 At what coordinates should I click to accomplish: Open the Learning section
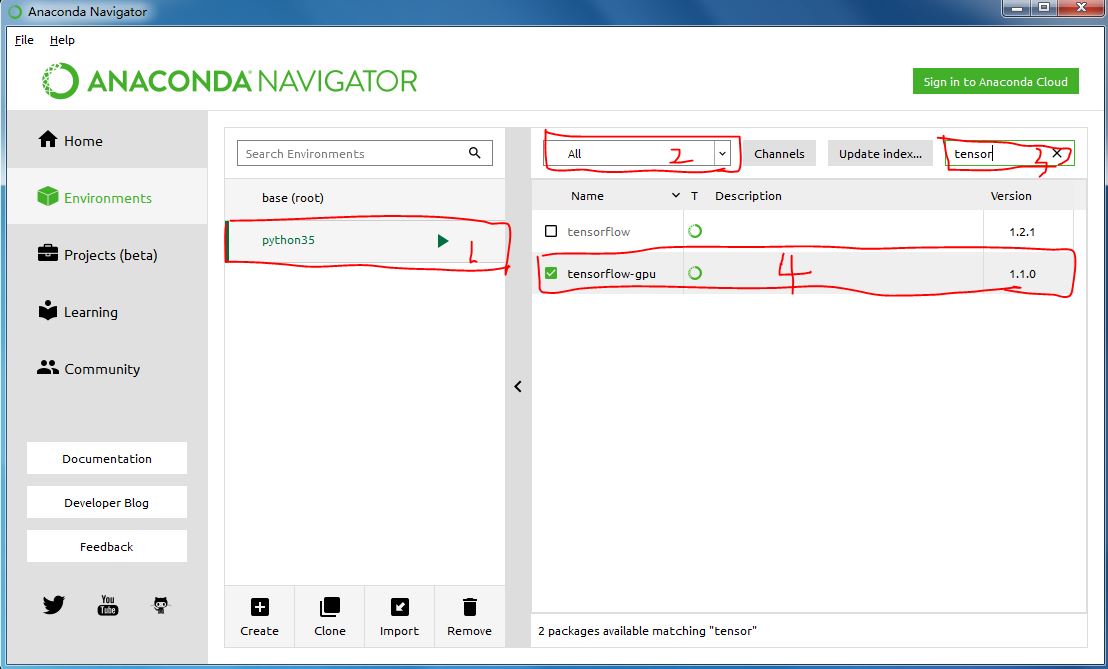tap(107, 312)
